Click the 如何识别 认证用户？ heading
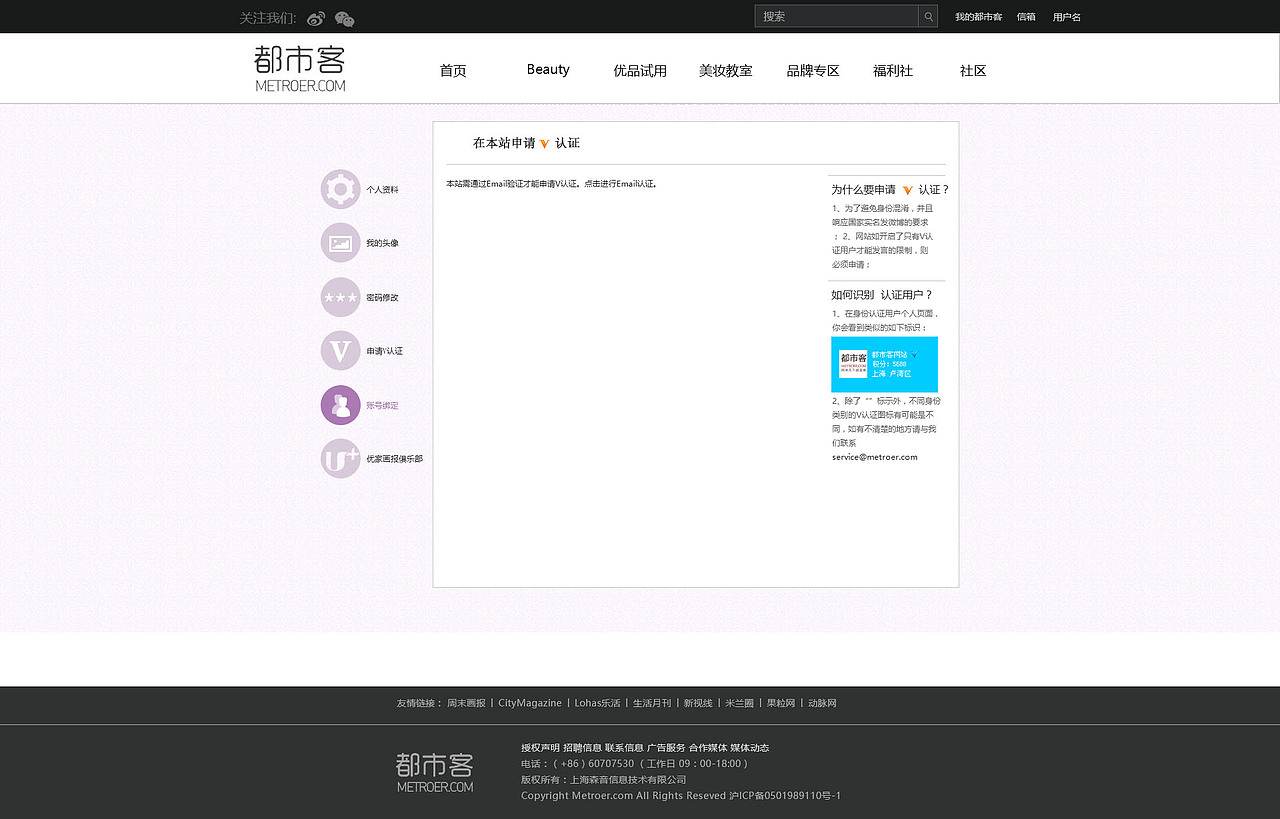The width and height of the screenshot is (1280, 819). [x=882, y=295]
